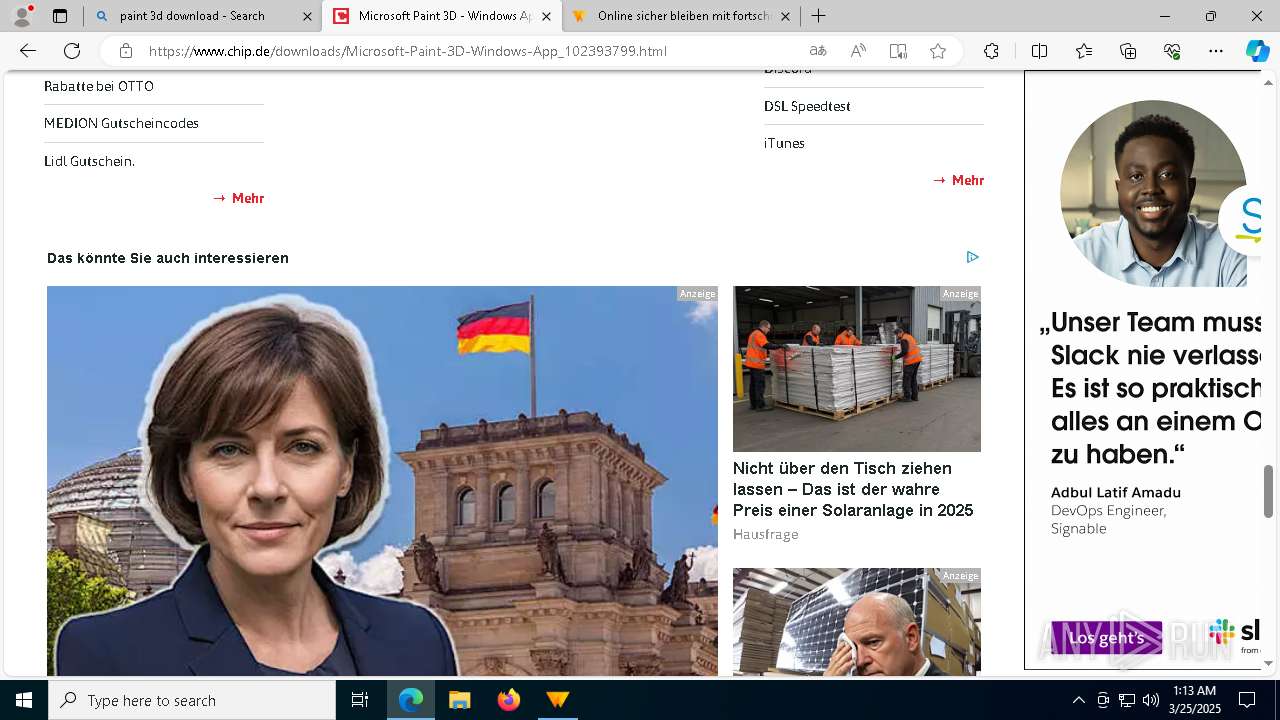Open Lidl Gutschein link
The width and height of the screenshot is (1280, 720).
point(89,161)
